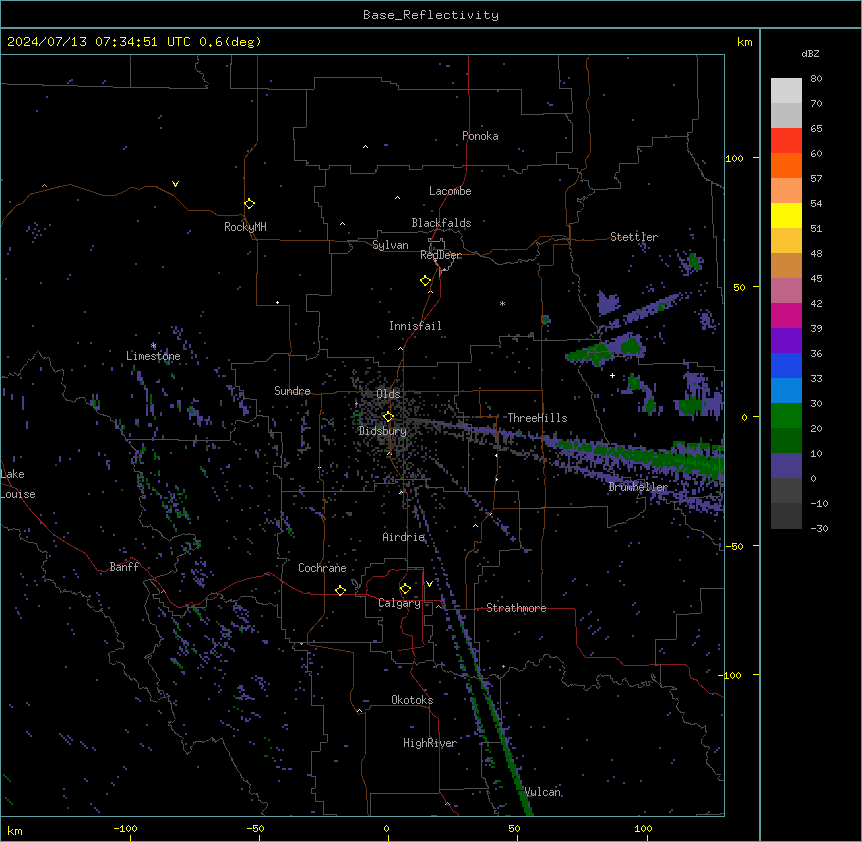Image resolution: width=862 pixels, height=842 pixels.
Task: Select the orange 57-60 dBZ legend swatch
Action: tap(786, 165)
